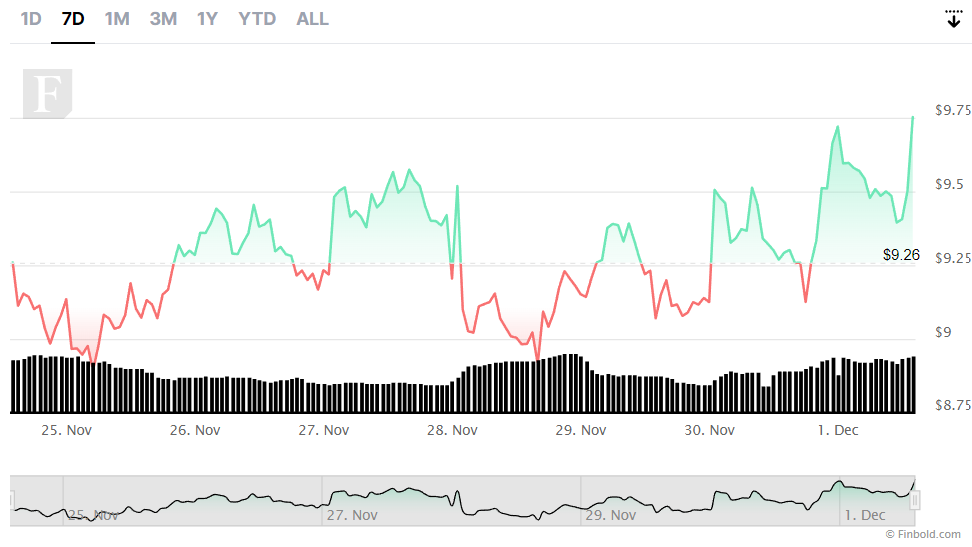Select the 7D time range tab
The width and height of the screenshot is (972, 547).
[x=73, y=19]
